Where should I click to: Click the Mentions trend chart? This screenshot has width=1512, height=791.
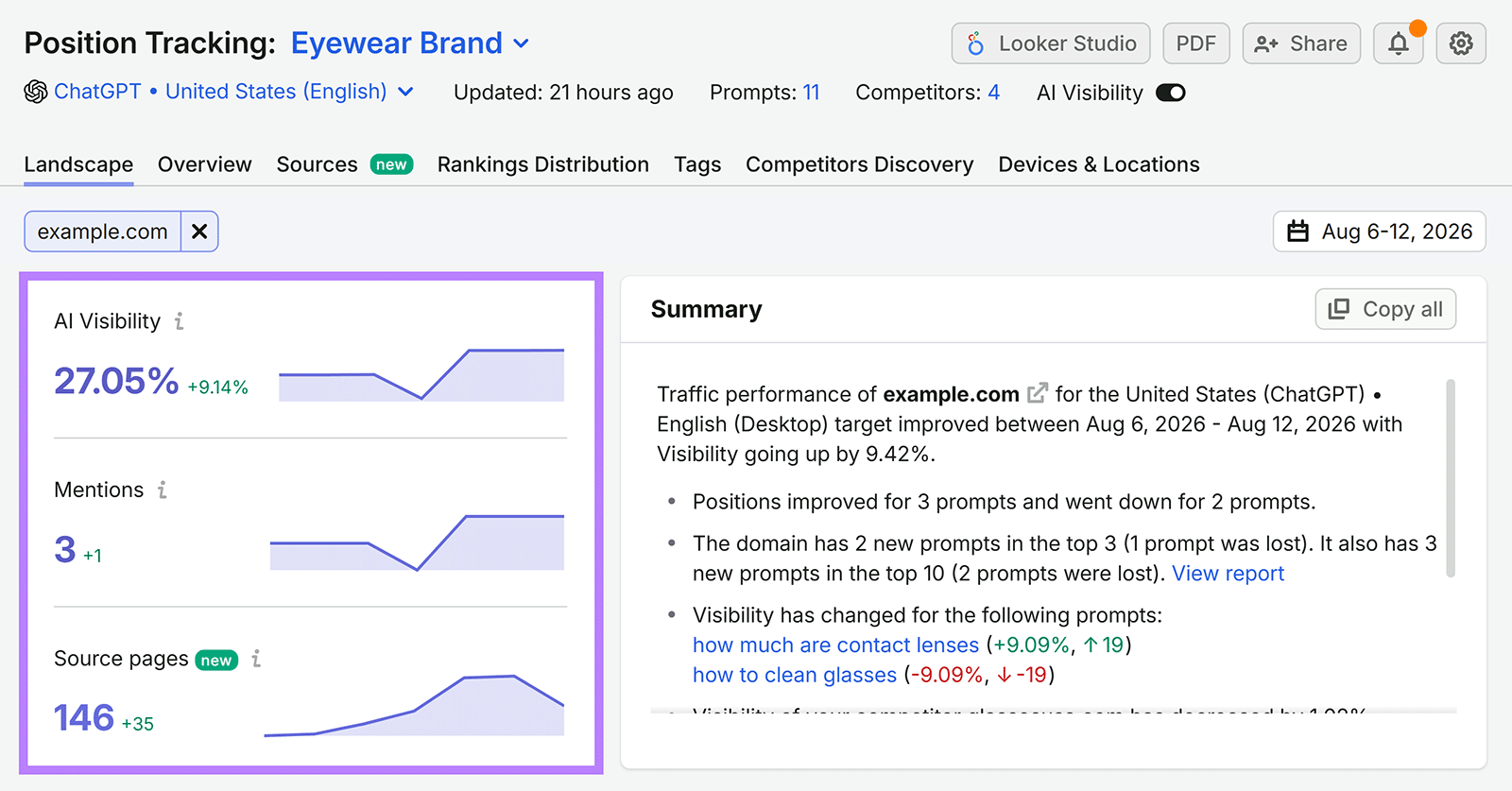(x=417, y=542)
